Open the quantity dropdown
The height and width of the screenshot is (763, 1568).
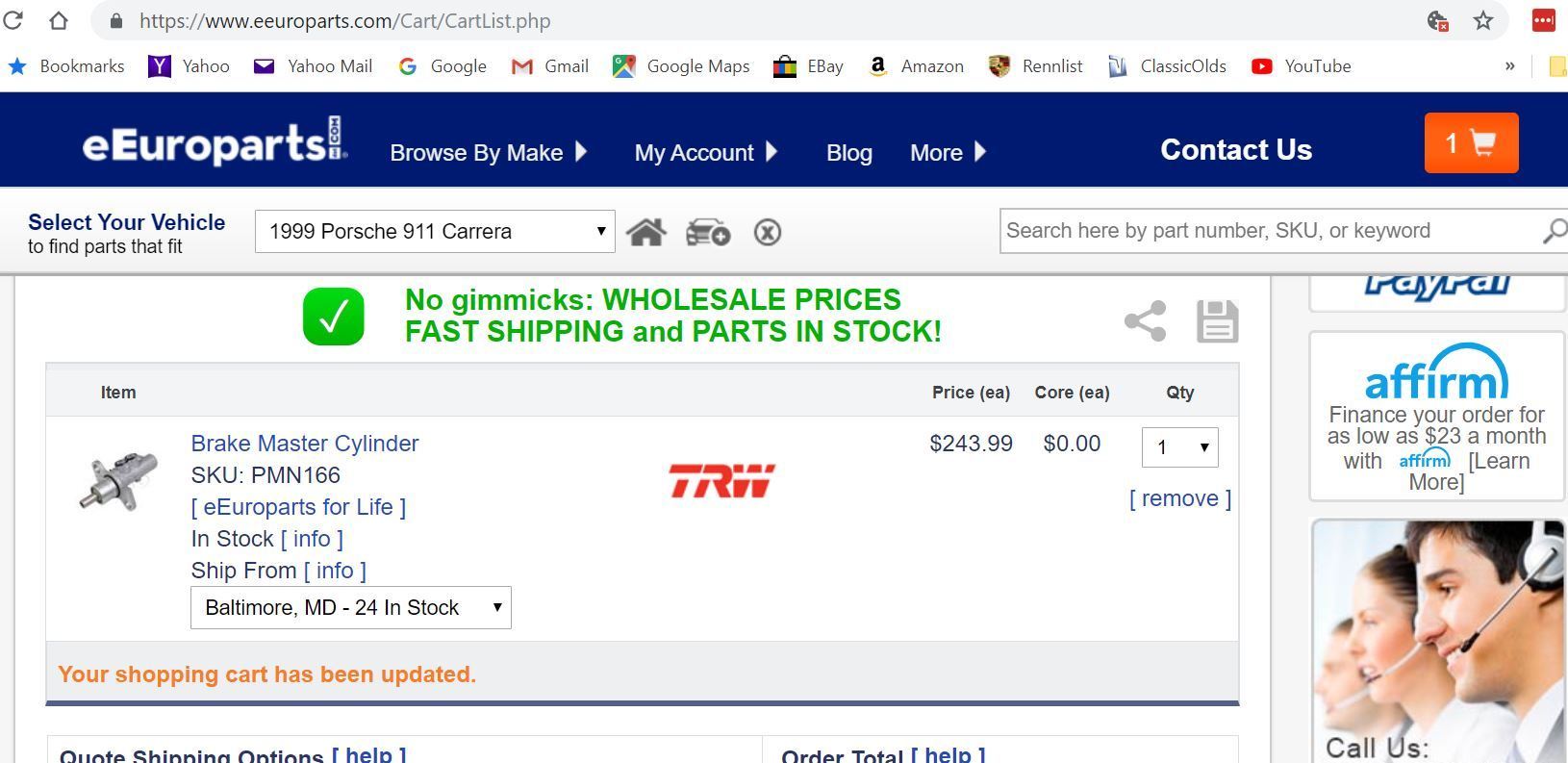click(1179, 447)
